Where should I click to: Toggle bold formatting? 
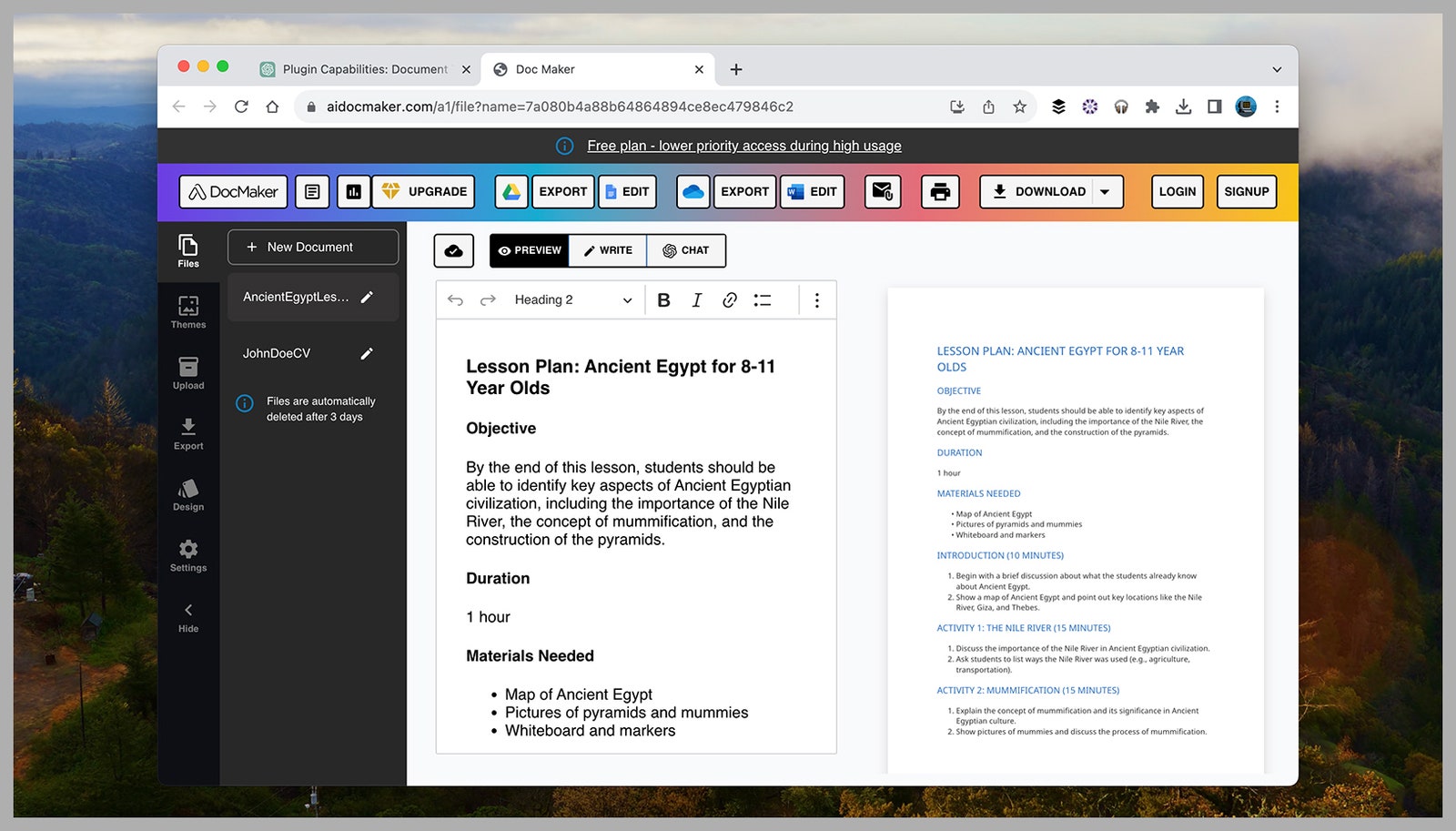[x=663, y=300]
